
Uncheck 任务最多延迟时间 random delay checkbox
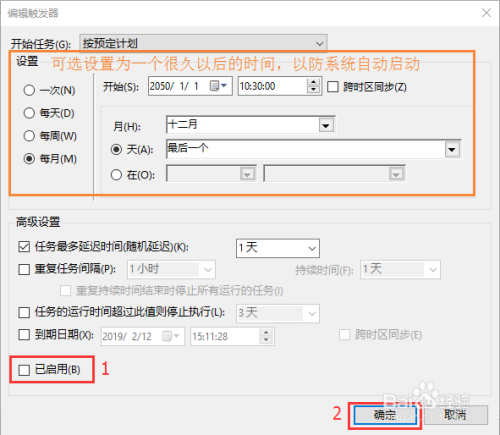coord(24,247)
